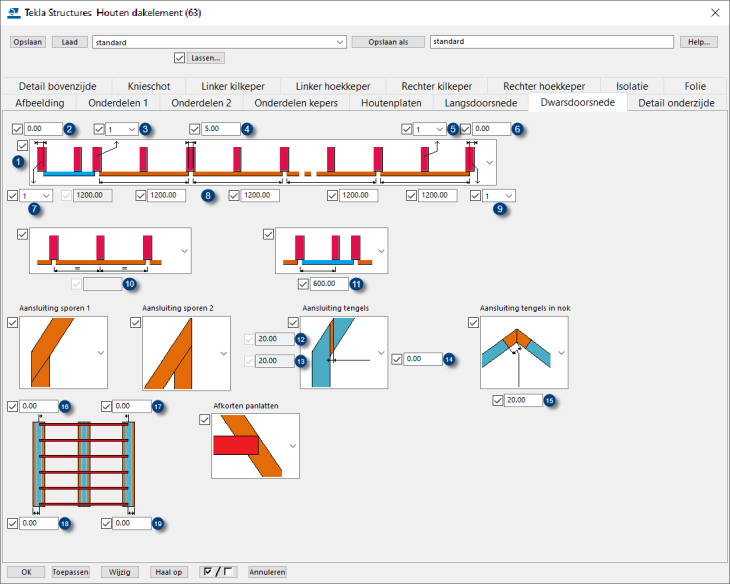Uncheck the checkbox beside the 600.00 field
730x584 pixels.
pyautogui.click(x=304, y=284)
